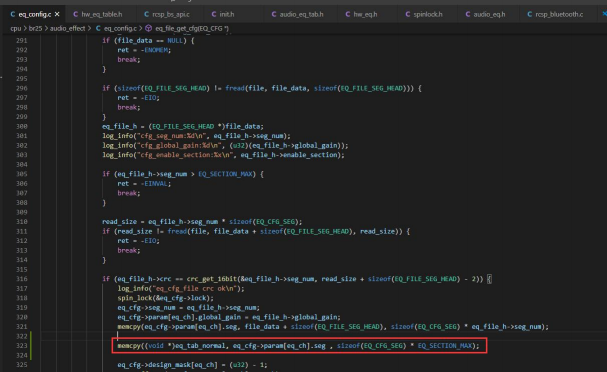
Task: Click EQ_SECTION_MAX on line 305
Action: (x=225, y=174)
